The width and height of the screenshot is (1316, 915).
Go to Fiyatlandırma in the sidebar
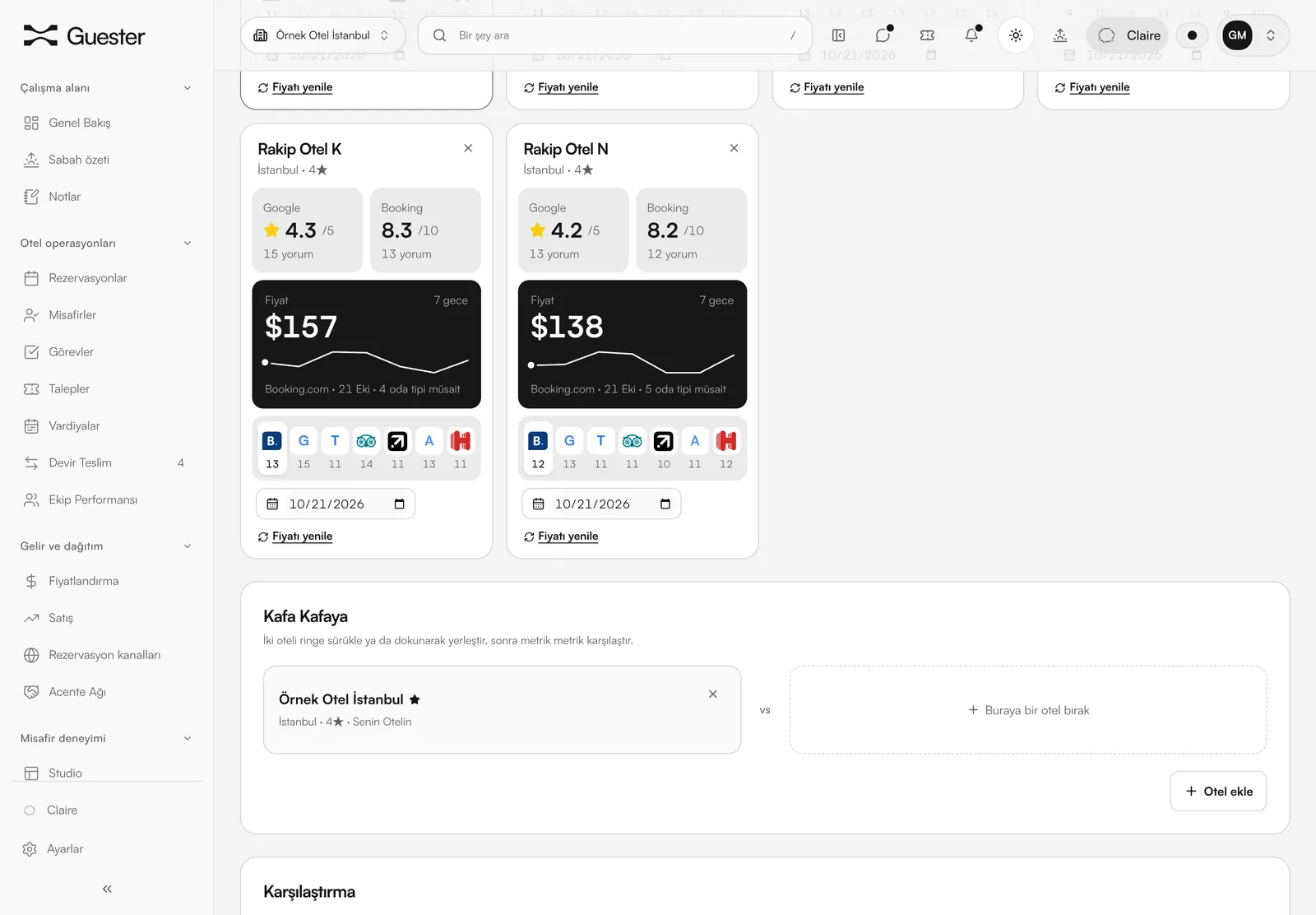point(106,581)
